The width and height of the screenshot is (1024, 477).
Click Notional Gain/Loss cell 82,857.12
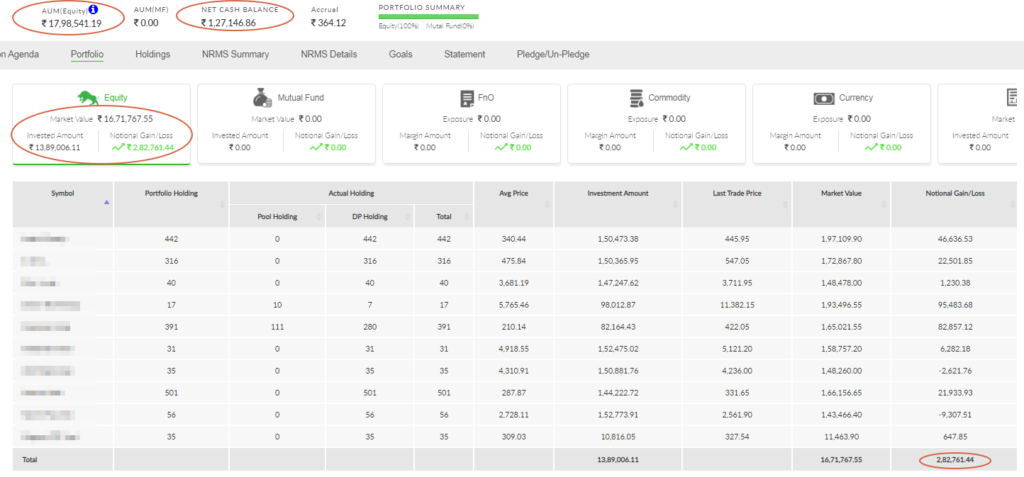[x=953, y=327]
